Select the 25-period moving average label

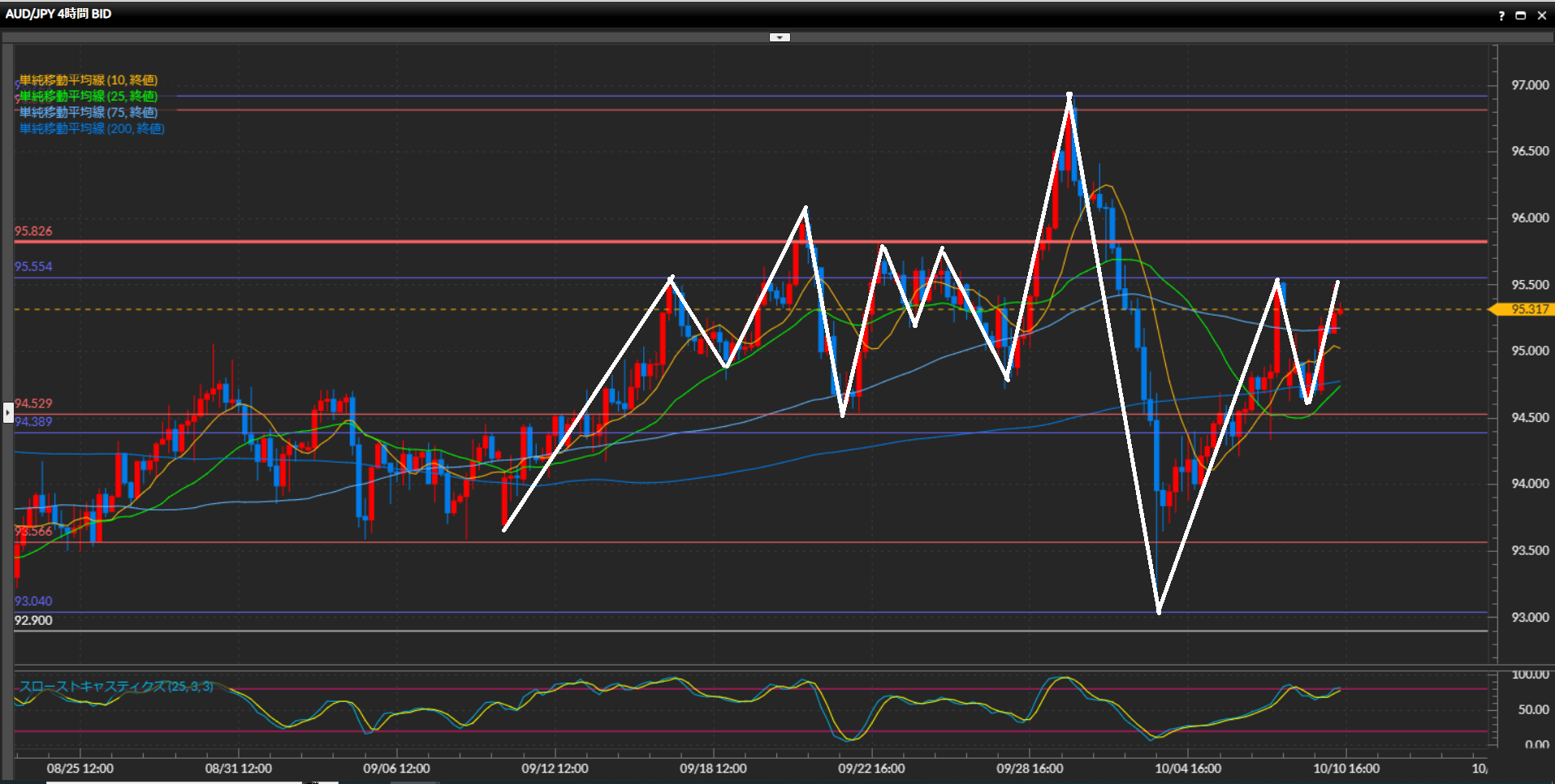89,97
